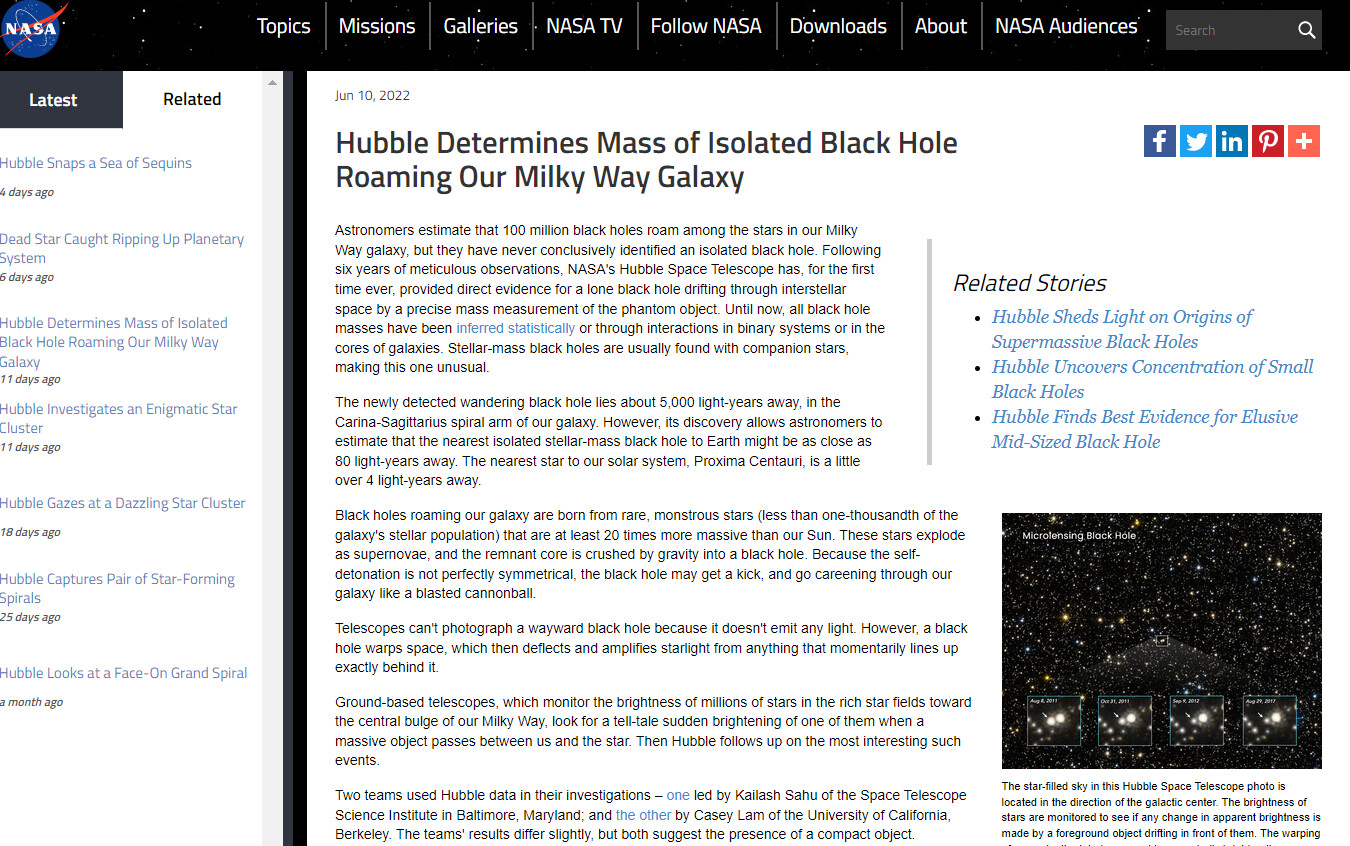This screenshot has width=1350, height=846.
Task: Click the search magnifier icon
Action: point(1306,31)
